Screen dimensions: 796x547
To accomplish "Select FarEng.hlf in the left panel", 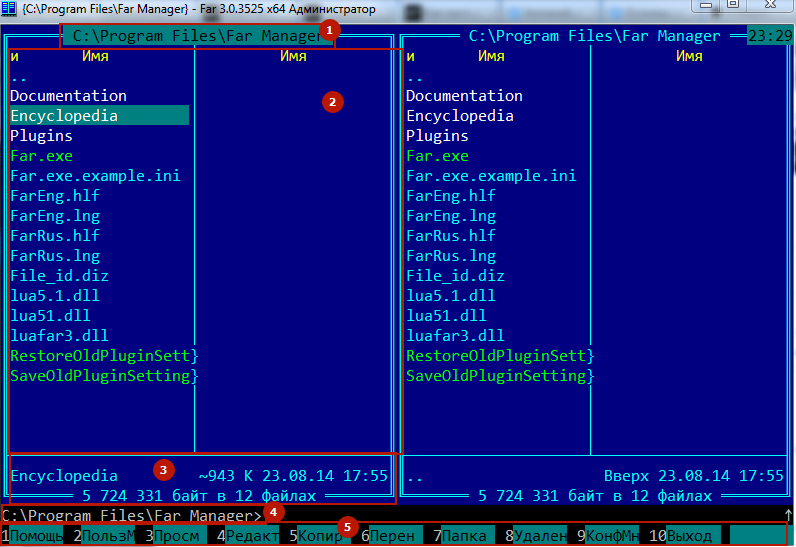I will pos(55,196).
